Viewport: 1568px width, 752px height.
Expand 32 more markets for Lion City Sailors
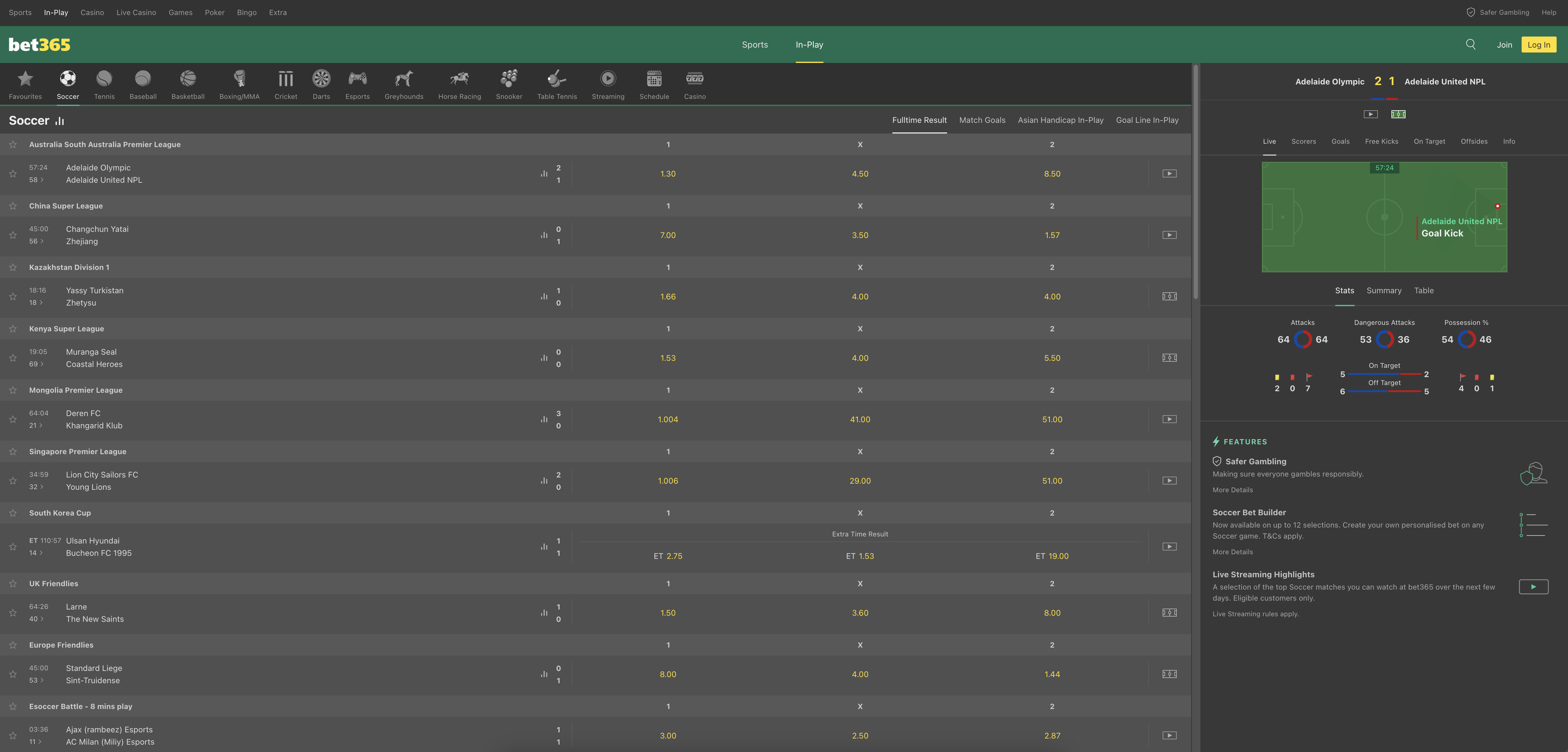tap(37, 487)
